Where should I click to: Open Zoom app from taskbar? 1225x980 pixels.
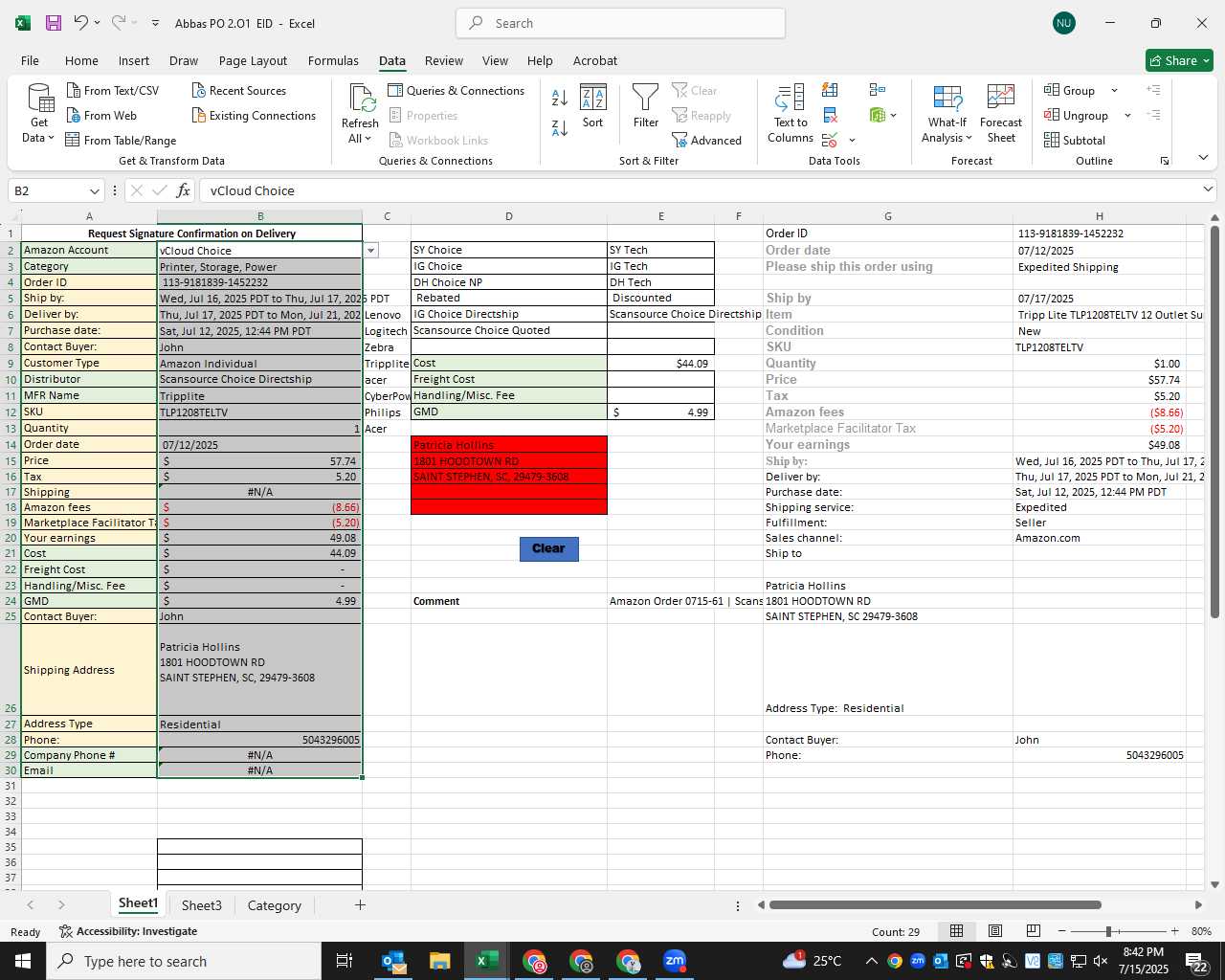[x=675, y=961]
